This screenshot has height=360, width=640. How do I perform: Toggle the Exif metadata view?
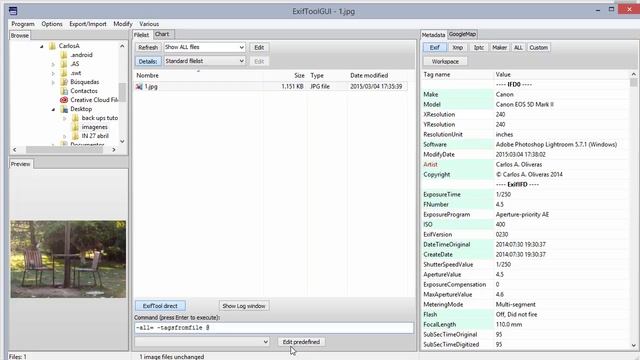click(x=434, y=48)
